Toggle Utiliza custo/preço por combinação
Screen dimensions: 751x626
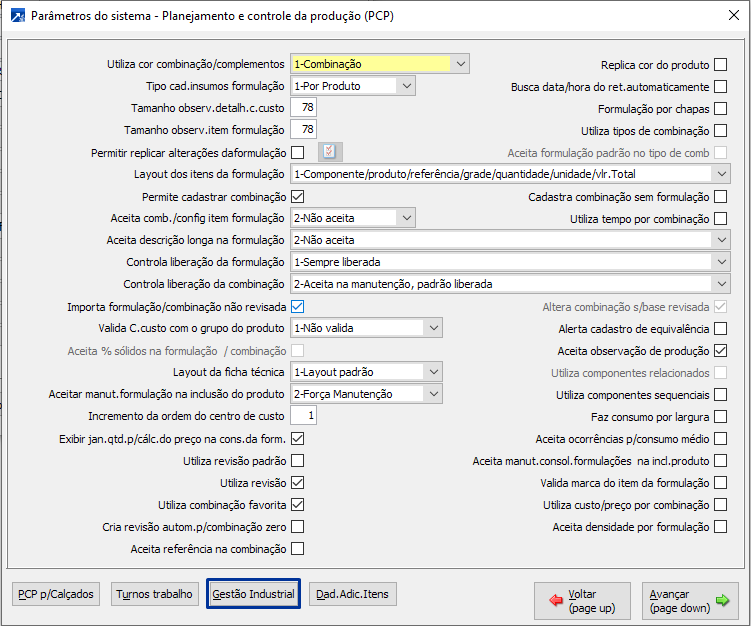coord(720,505)
